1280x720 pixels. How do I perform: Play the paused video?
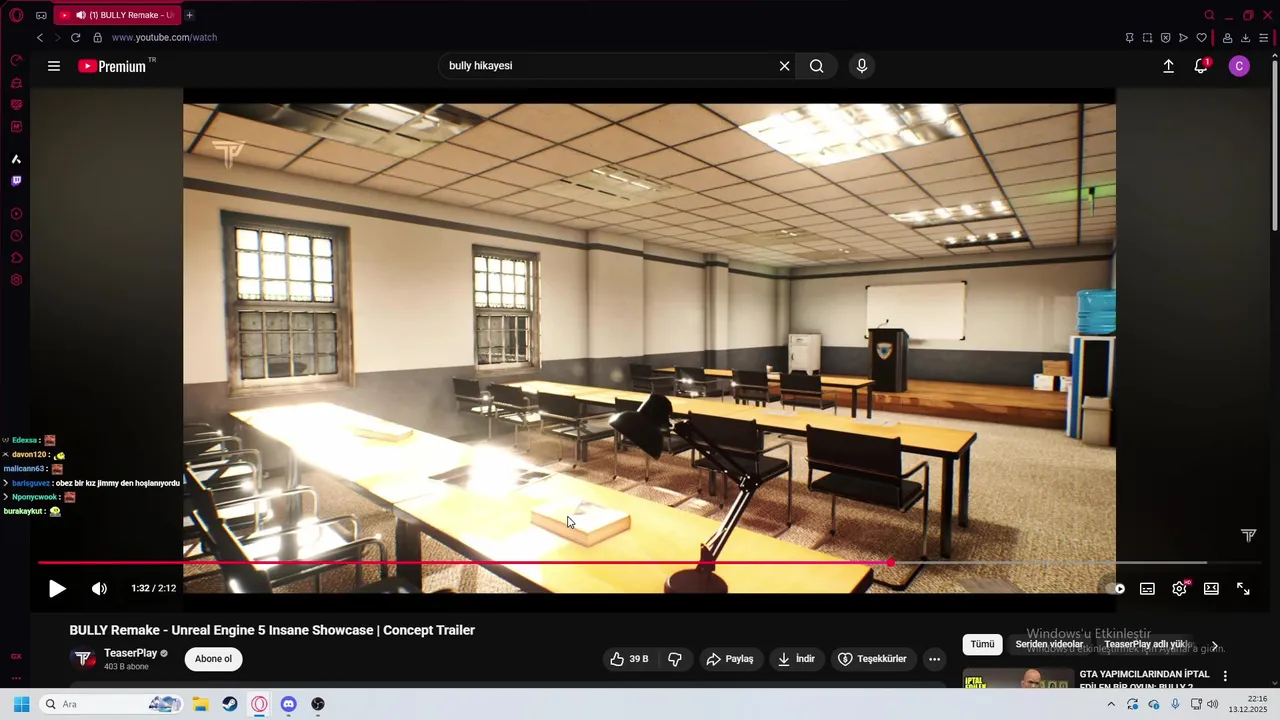click(57, 589)
